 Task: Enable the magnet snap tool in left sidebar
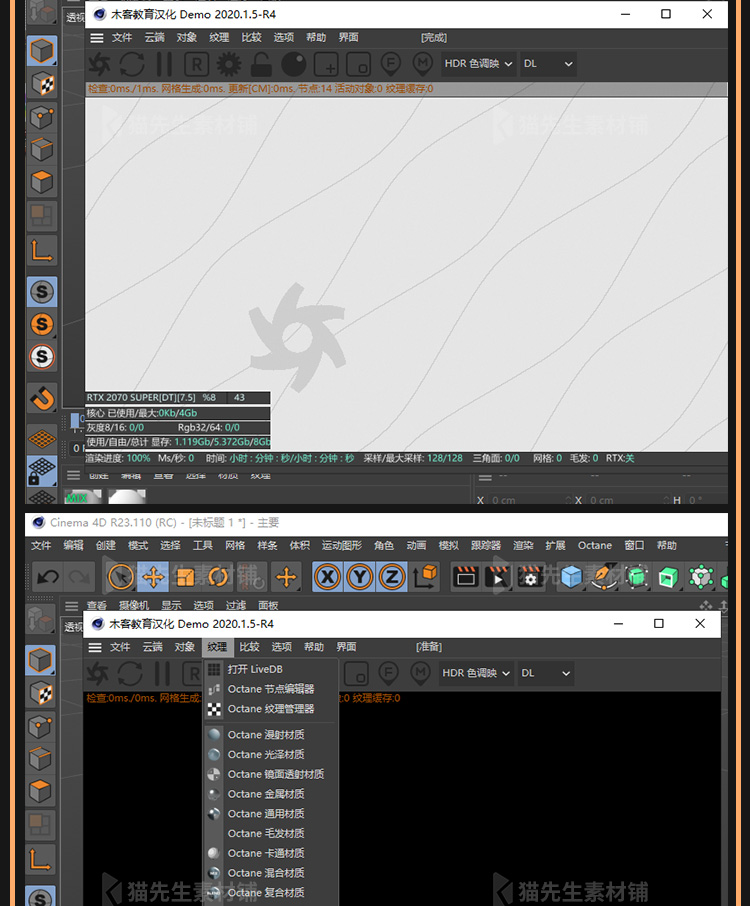point(41,398)
